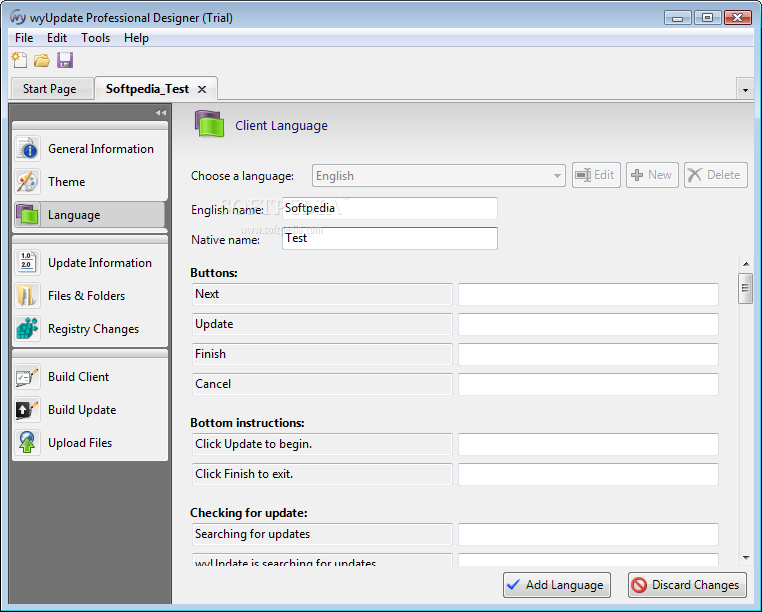This screenshot has width=762, height=612.
Task: Click the Save floppy disk icon
Action: point(65,60)
